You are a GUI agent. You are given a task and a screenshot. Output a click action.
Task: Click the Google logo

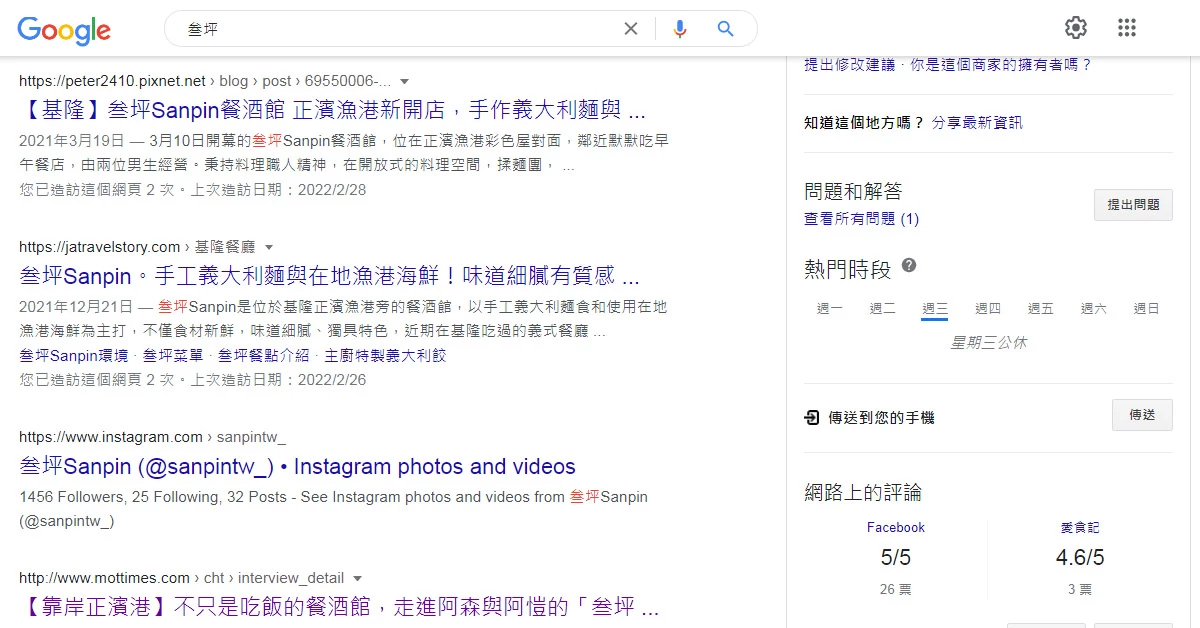(x=64, y=30)
